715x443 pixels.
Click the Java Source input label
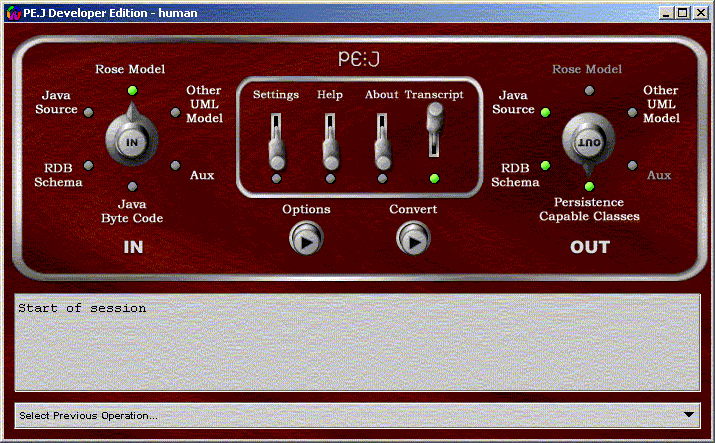[x=56, y=102]
